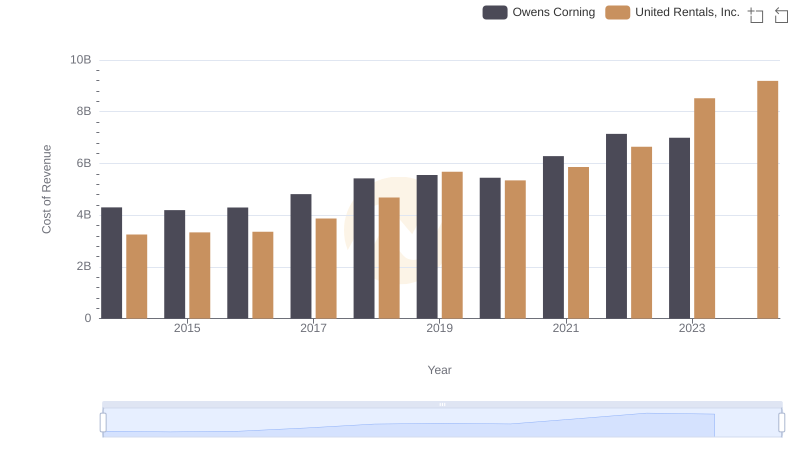Viewport: 800px width, 461px height.
Task: Click the 4B y-axis label
Action: click(x=84, y=215)
